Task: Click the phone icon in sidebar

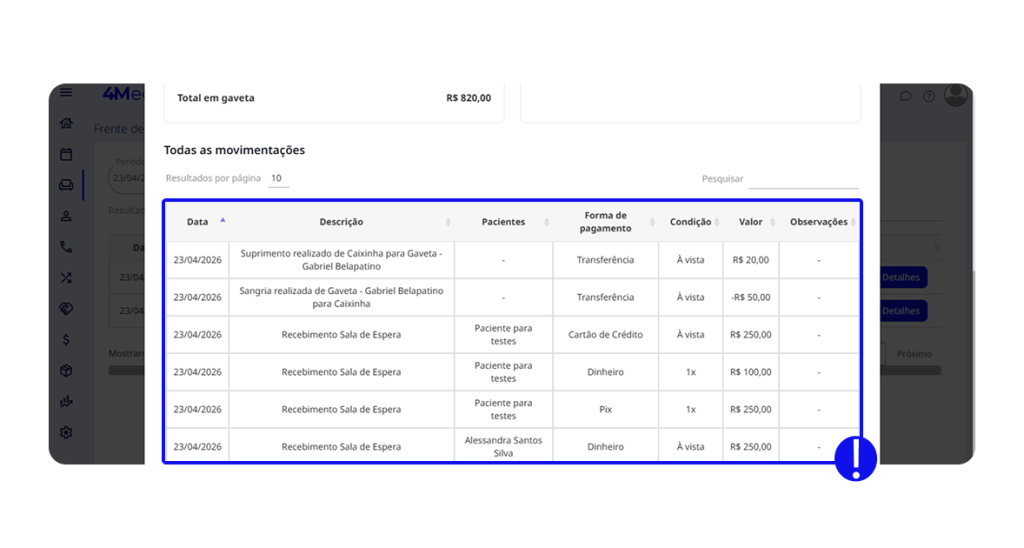Action: [66, 247]
